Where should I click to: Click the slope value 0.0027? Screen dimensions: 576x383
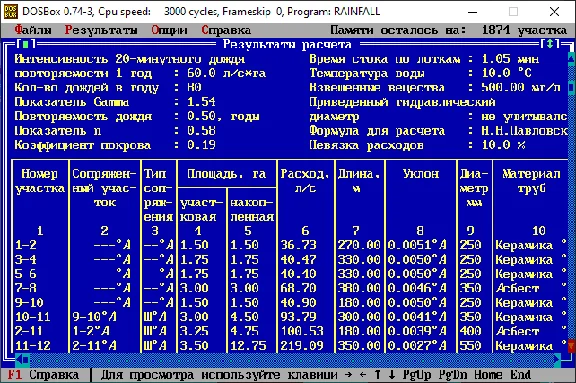click(410, 346)
